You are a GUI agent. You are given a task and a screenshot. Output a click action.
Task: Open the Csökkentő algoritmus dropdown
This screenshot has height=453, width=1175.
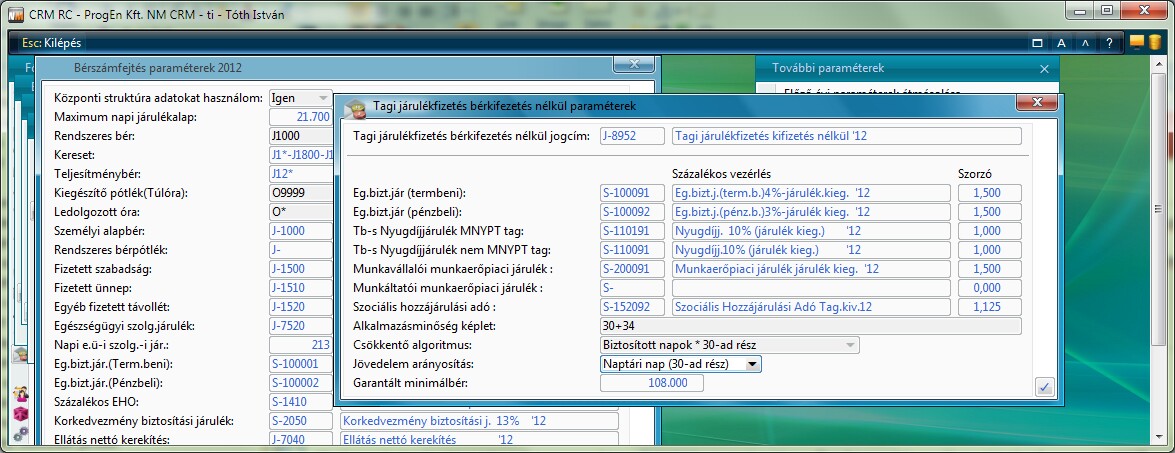[x=730, y=345]
